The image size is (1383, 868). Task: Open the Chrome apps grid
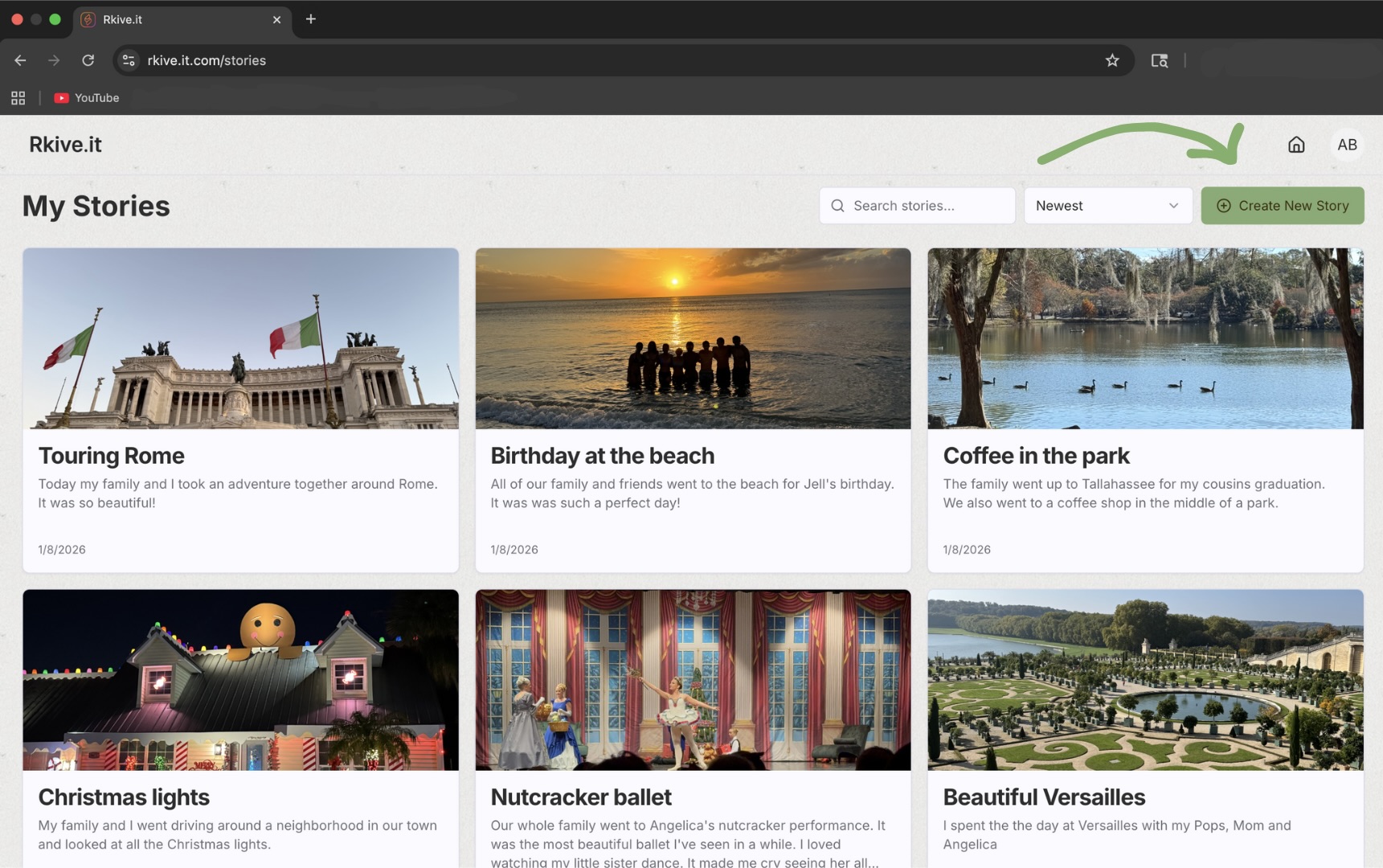[18, 98]
